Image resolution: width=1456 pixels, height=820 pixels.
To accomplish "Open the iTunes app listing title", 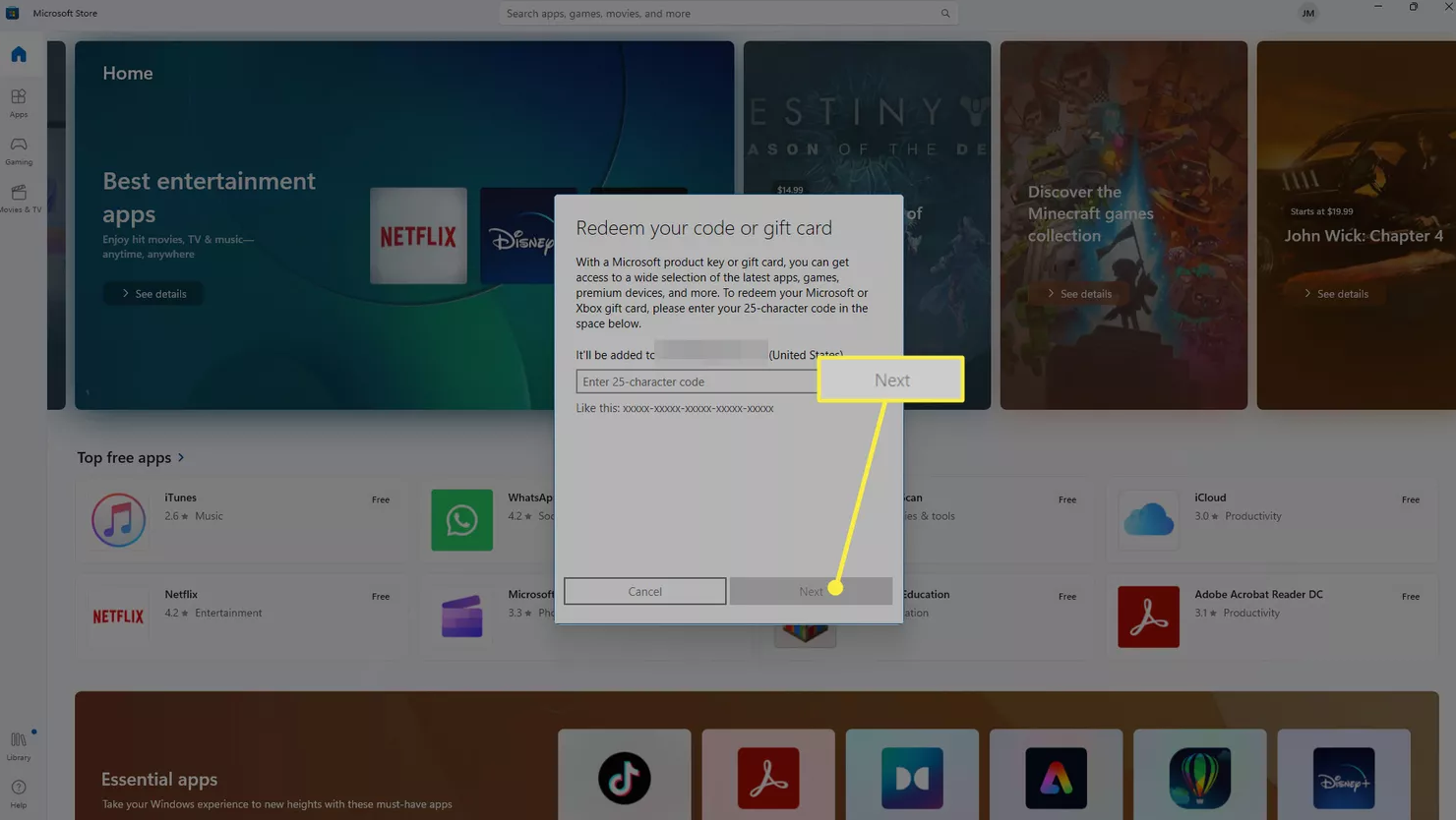I will pos(181,498).
